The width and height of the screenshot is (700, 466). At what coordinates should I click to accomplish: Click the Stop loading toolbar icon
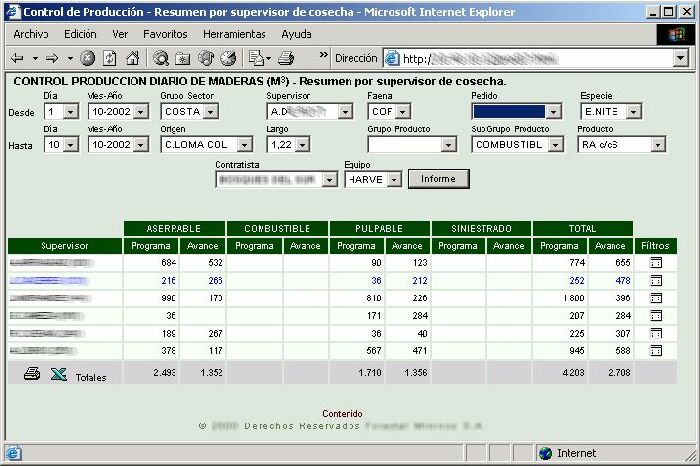(88, 58)
